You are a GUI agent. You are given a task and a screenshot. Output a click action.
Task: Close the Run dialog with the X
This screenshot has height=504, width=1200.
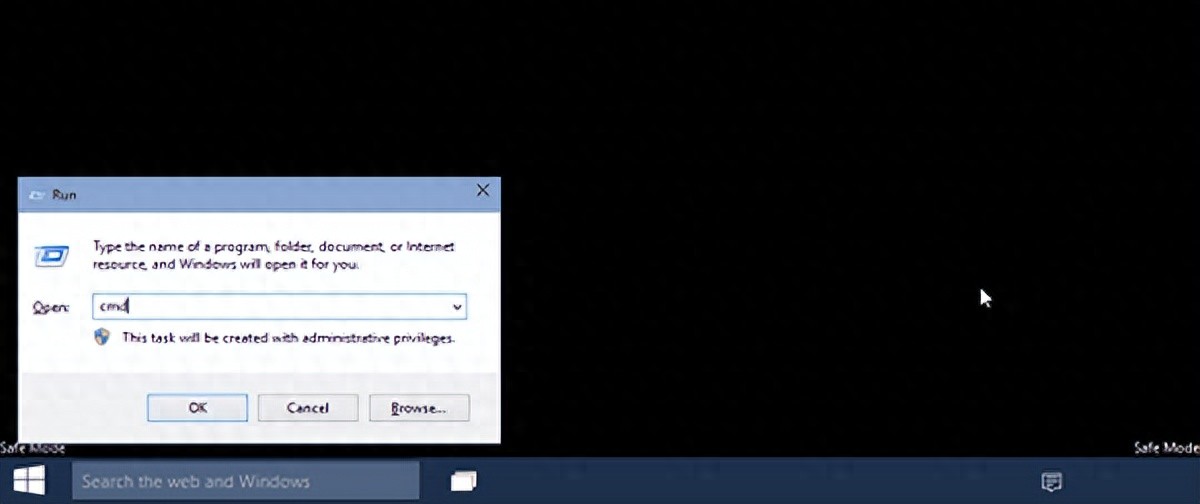(x=482, y=191)
